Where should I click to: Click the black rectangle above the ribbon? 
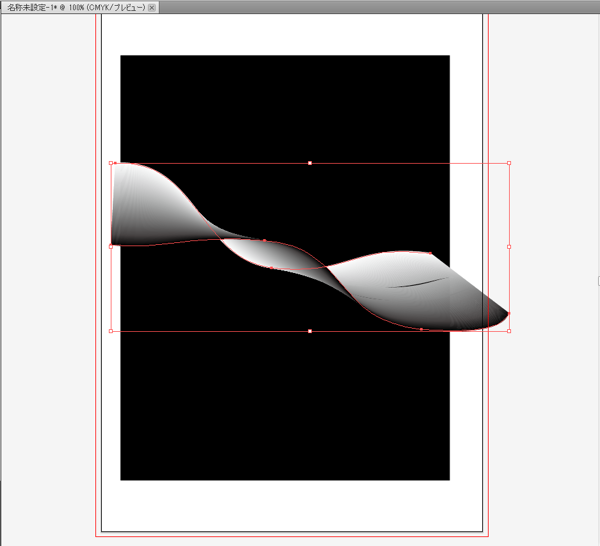coord(285,109)
